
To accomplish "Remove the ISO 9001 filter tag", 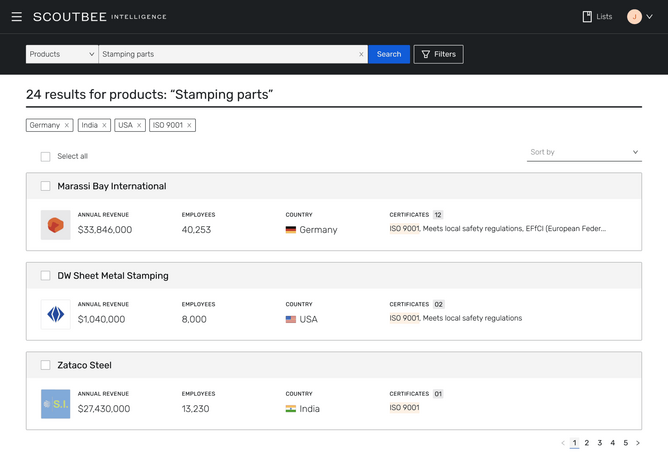I will click(x=189, y=125).
